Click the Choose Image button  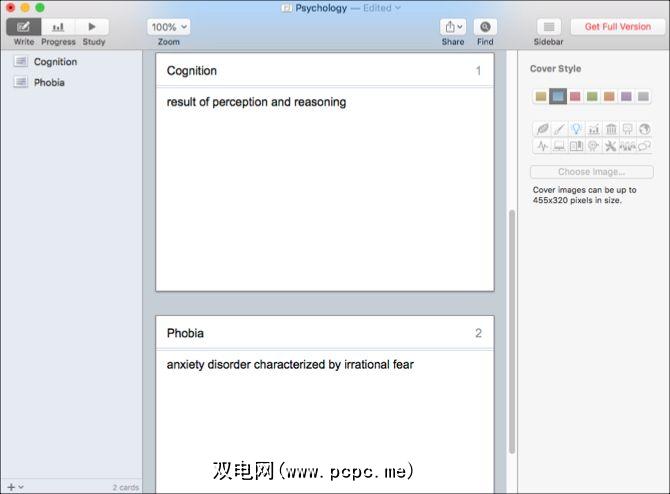pyautogui.click(x=592, y=172)
